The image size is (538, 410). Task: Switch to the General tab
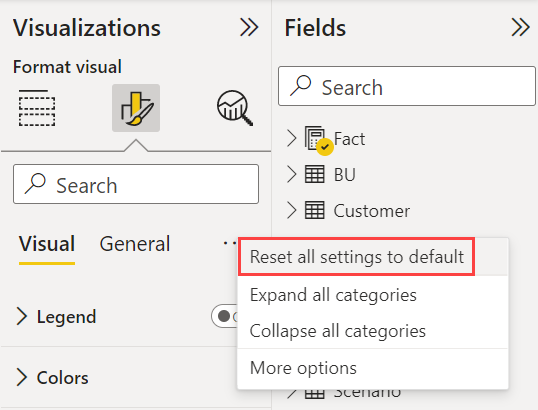(135, 244)
